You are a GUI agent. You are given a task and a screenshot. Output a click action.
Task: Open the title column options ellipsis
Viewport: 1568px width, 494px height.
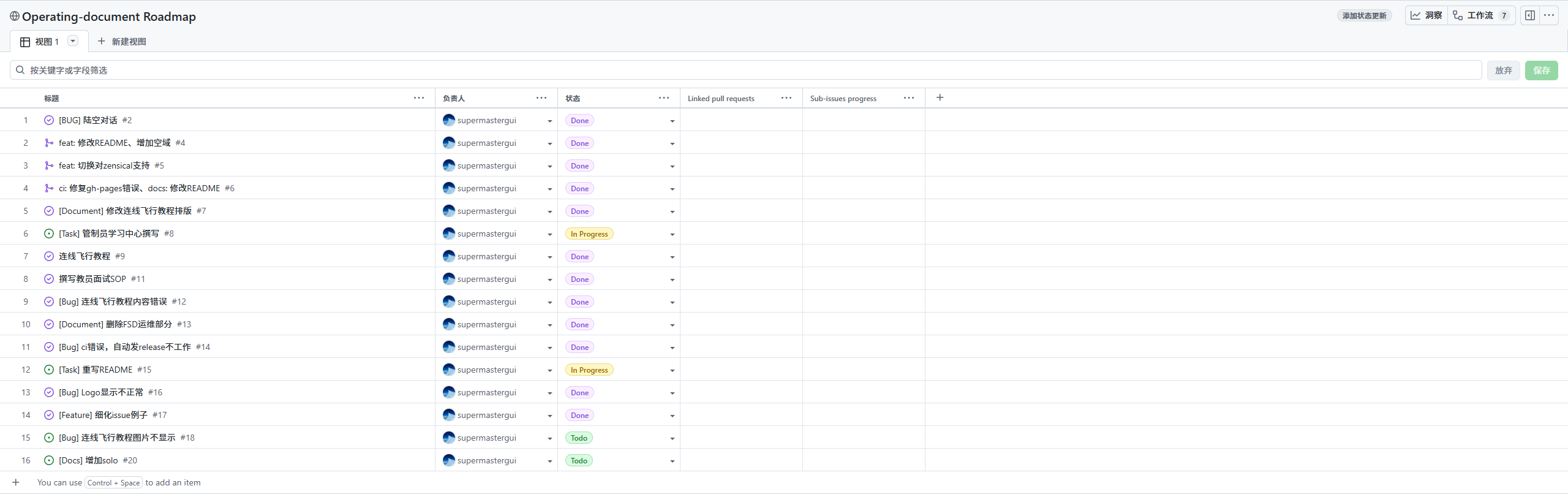[x=419, y=98]
